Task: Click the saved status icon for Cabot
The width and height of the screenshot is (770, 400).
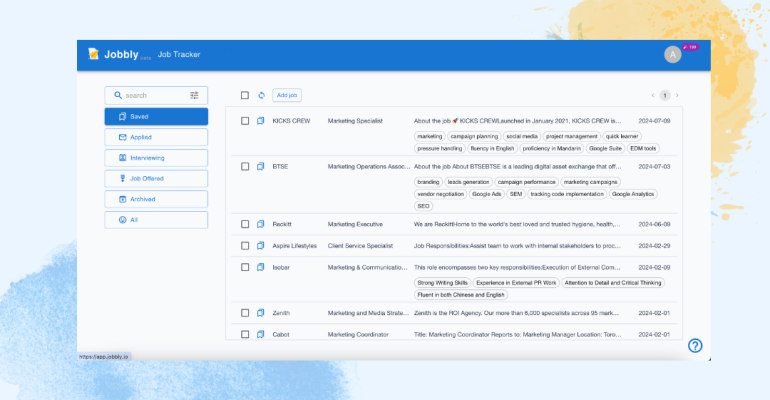Action: 261,334
